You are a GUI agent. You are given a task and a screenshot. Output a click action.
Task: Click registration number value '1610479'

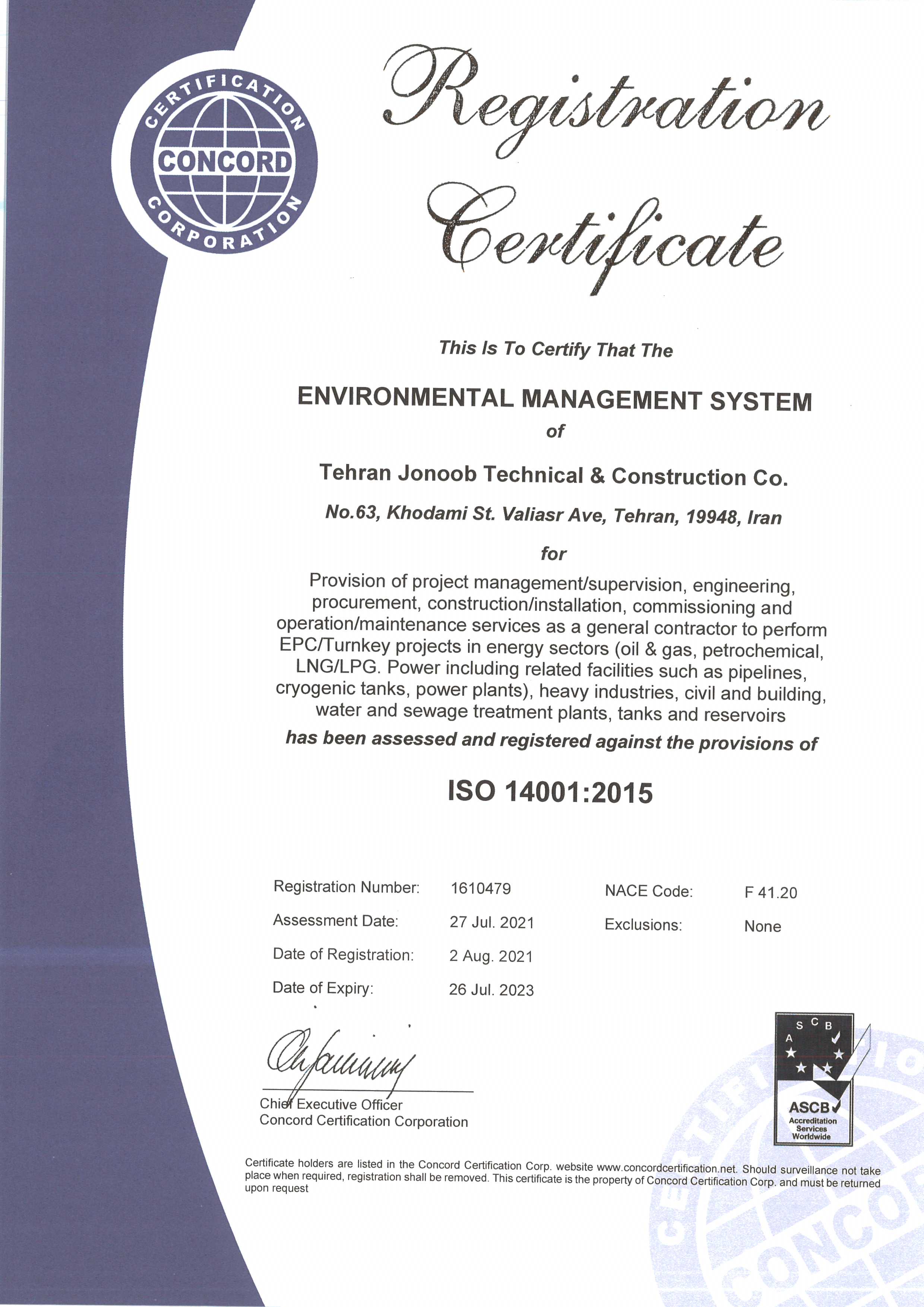(481, 888)
